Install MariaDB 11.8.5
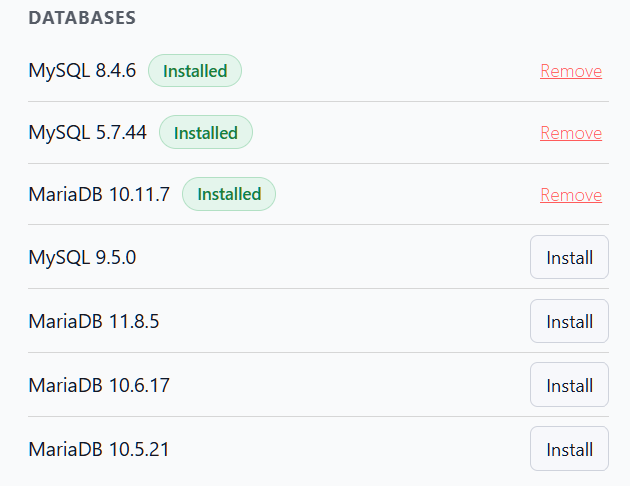The image size is (630, 486). point(569,321)
